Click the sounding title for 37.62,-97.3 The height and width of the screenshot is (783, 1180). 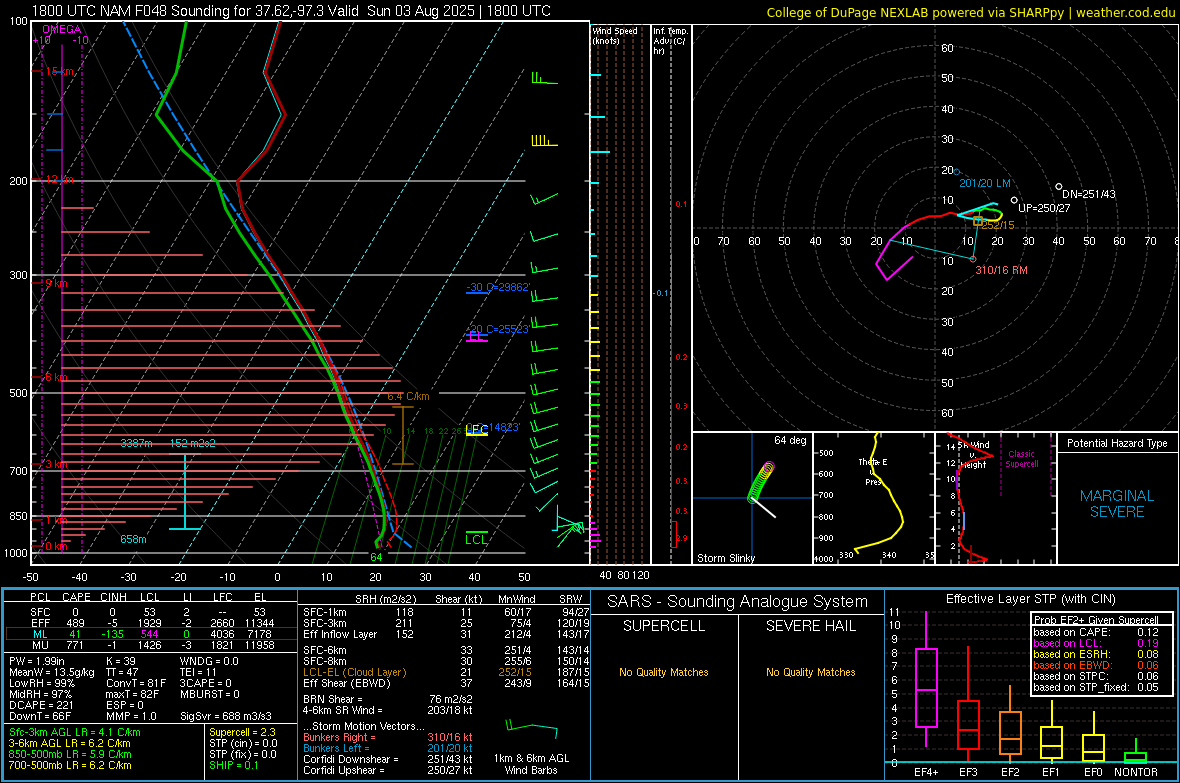click(x=290, y=11)
